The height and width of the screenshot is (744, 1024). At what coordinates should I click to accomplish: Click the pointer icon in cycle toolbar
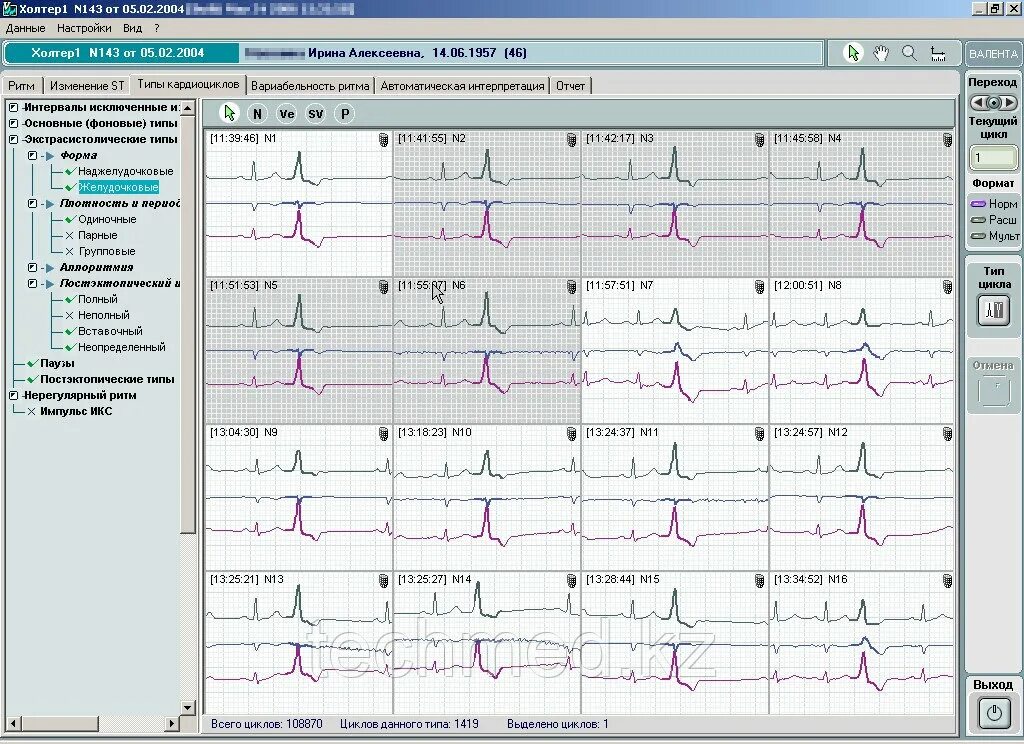pyautogui.click(x=229, y=114)
